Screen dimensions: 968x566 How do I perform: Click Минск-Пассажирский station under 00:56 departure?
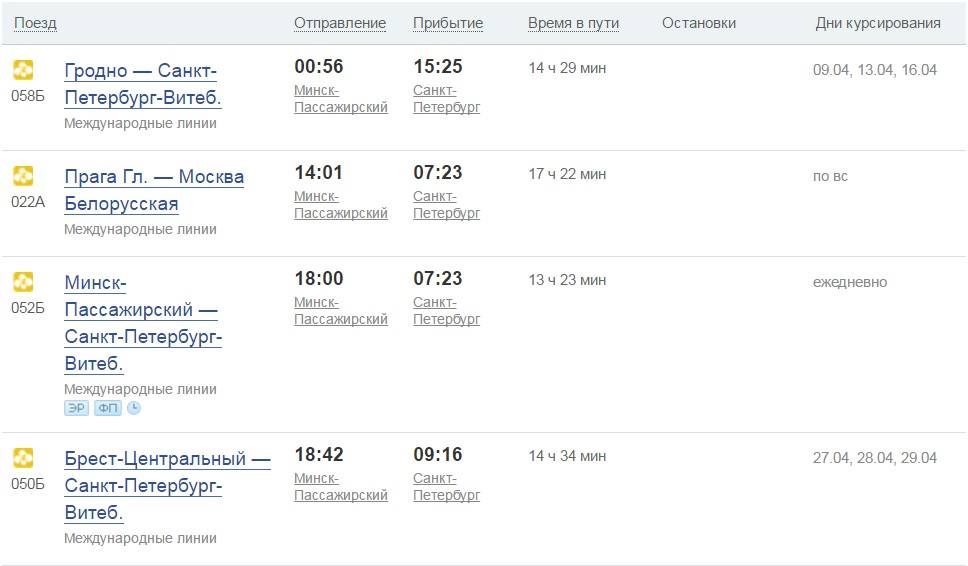pyautogui.click(x=341, y=99)
